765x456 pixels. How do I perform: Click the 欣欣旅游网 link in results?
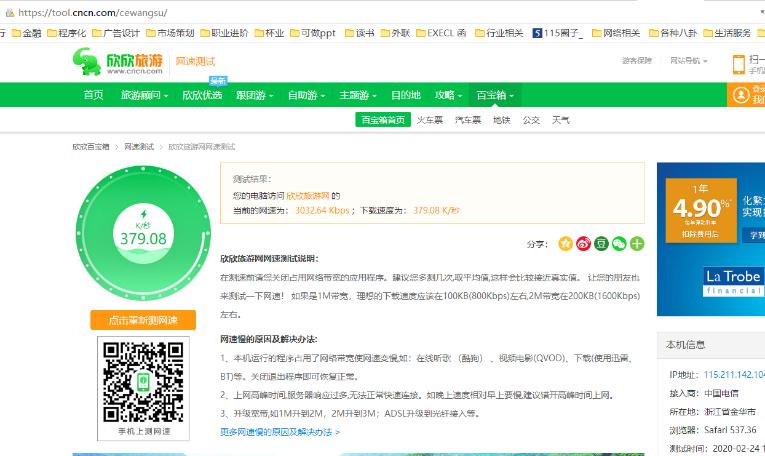308,196
